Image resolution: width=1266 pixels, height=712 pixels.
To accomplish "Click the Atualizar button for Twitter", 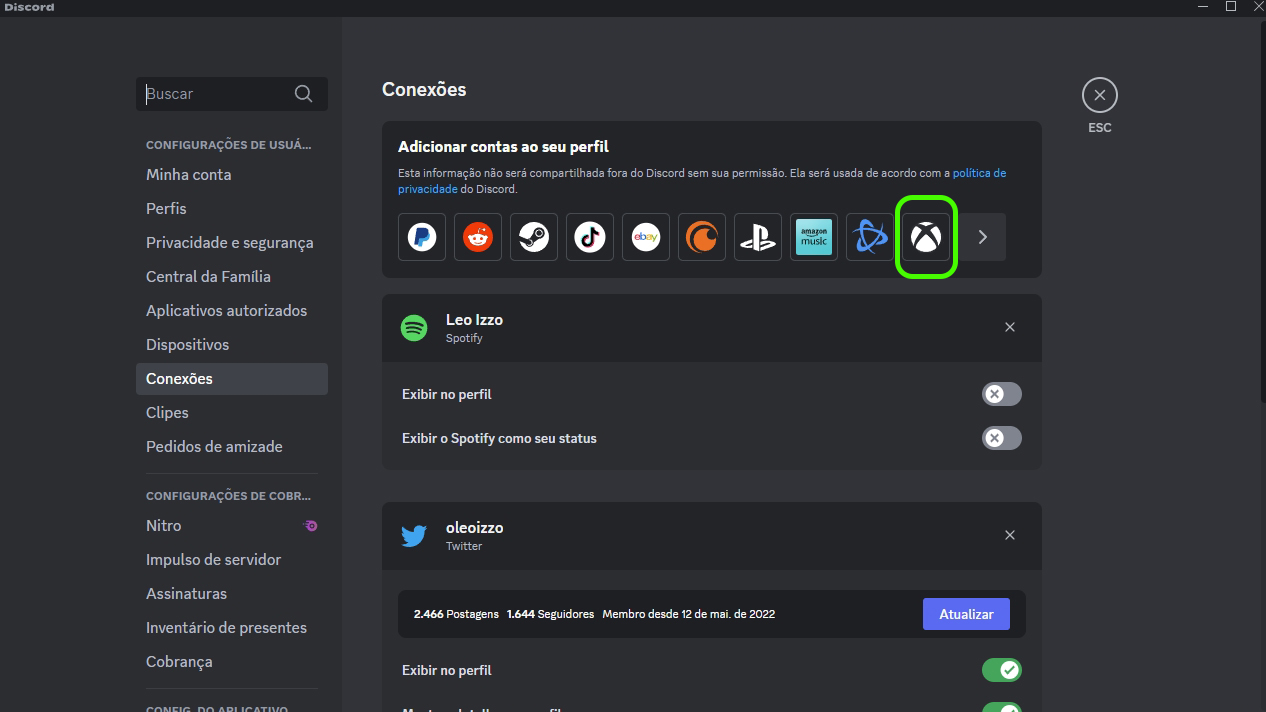I will pos(966,614).
